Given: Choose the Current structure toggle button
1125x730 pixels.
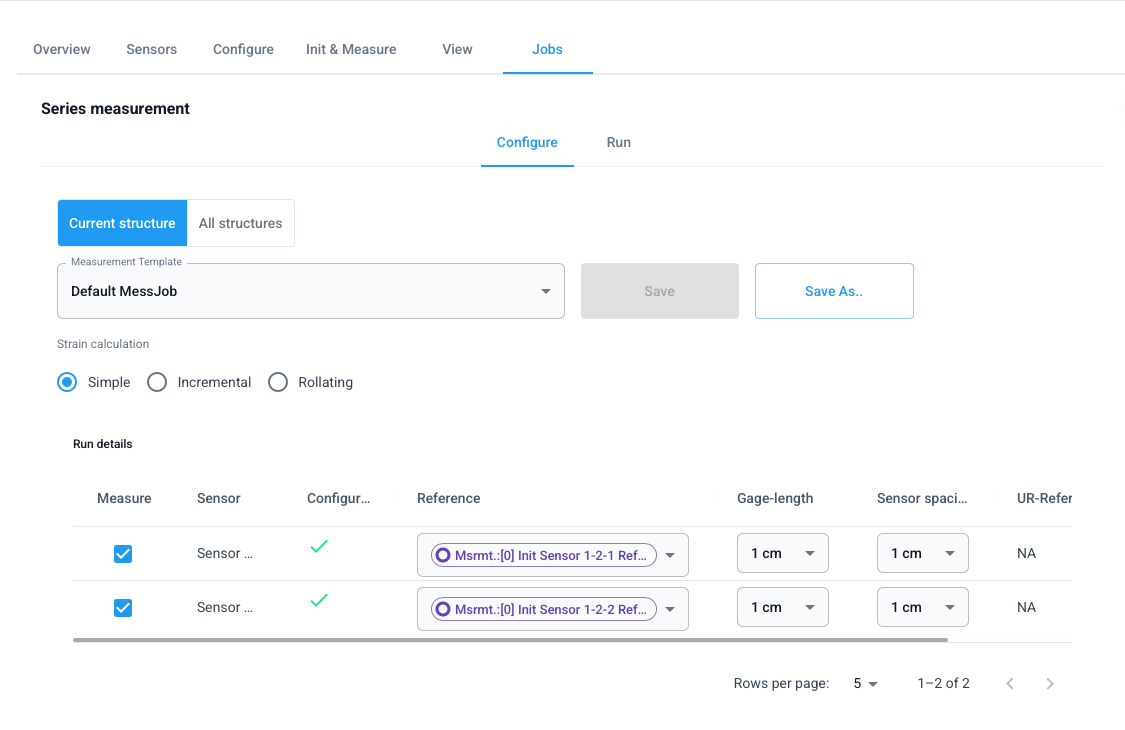Looking at the screenshot, I should (122, 223).
